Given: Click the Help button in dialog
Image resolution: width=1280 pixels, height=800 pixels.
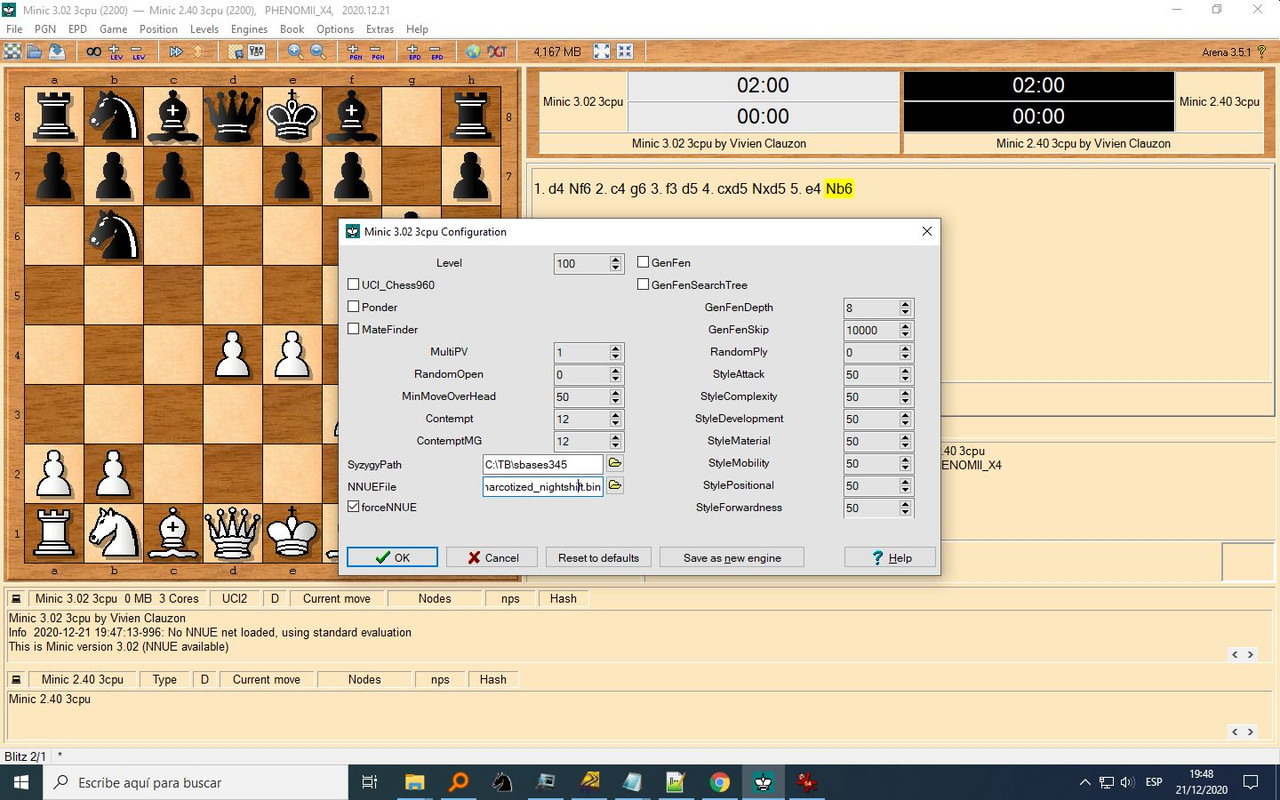Looking at the screenshot, I should tap(890, 557).
